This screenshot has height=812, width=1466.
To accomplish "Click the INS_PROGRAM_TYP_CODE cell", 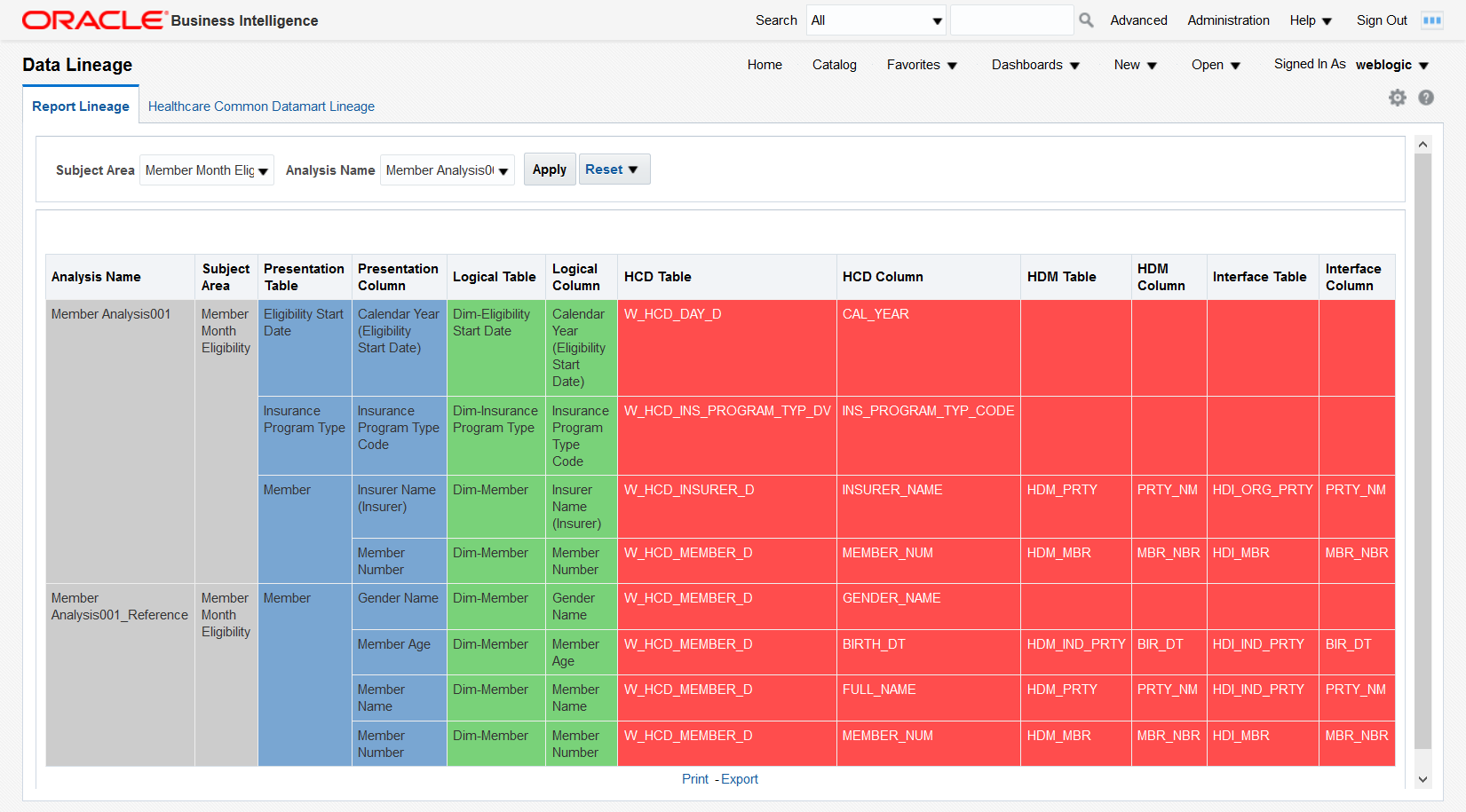I will [929, 436].
